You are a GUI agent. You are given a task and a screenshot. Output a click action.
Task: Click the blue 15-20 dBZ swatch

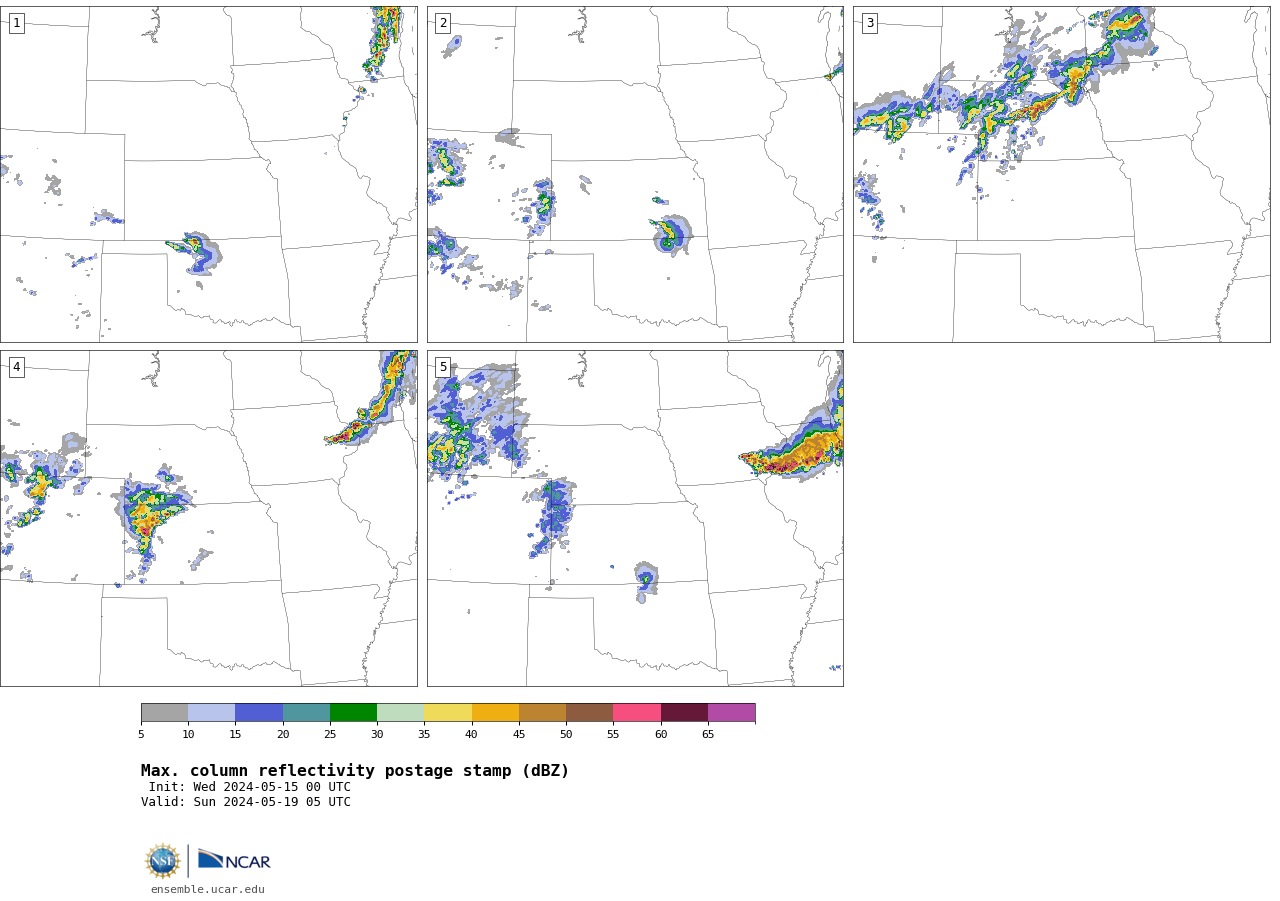[x=259, y=712]
